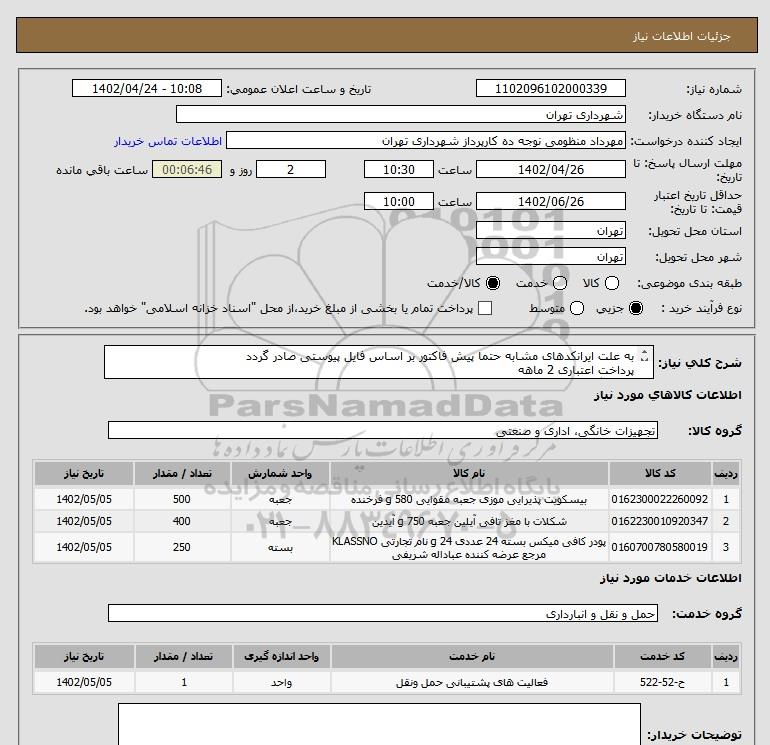Select the کالا radio button
This screenshot has width=770, height=745.
point(612,283)
